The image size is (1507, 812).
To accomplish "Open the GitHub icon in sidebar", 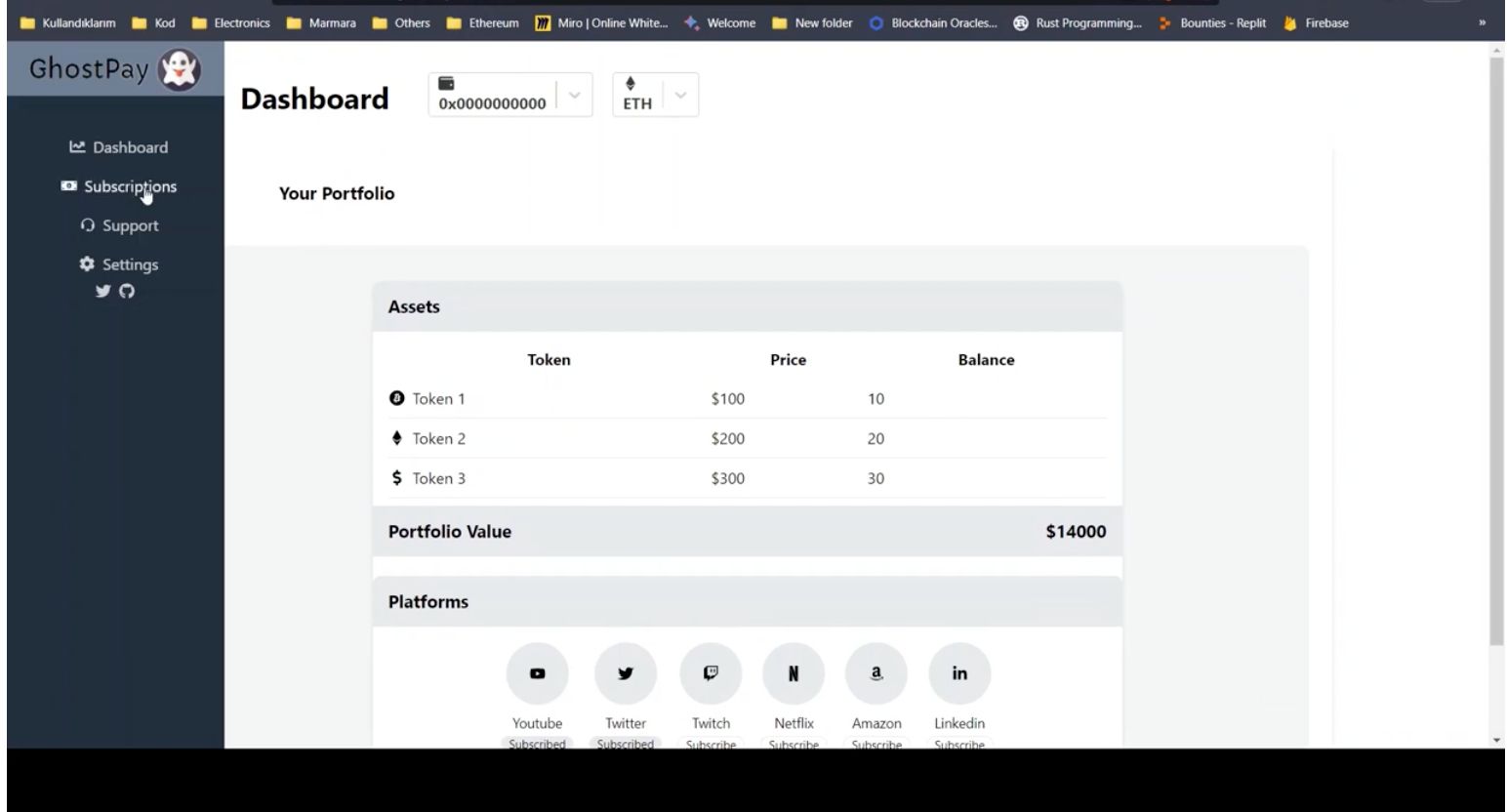I will [127, 291].
